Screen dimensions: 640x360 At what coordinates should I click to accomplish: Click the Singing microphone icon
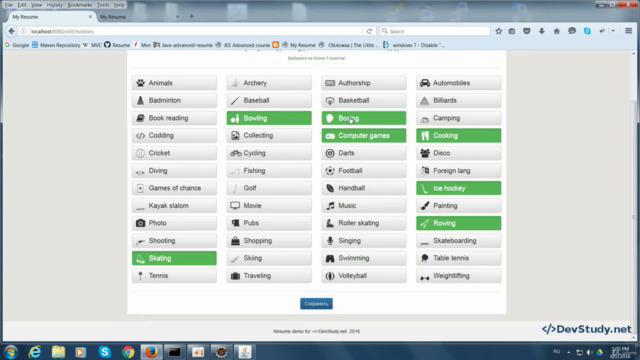[330, 241]
